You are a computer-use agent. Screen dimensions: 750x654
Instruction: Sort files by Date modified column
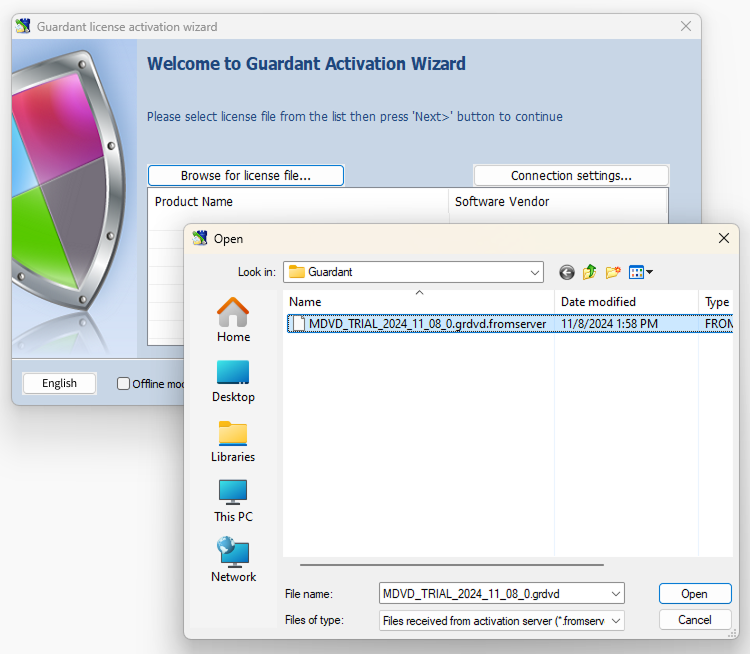pos(626,302)
